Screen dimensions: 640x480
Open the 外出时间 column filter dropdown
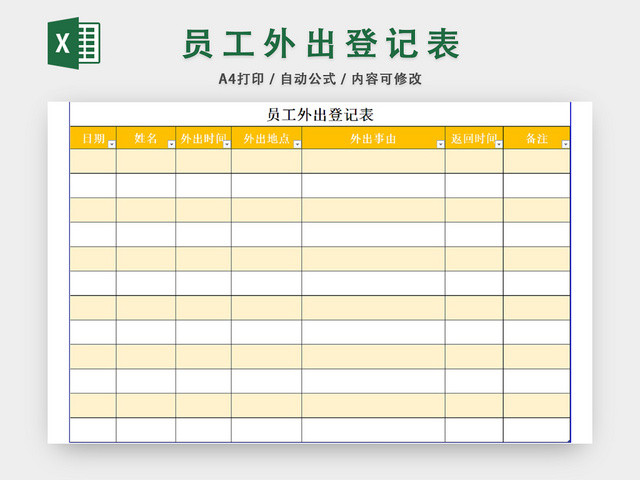[x=227, y=144]
